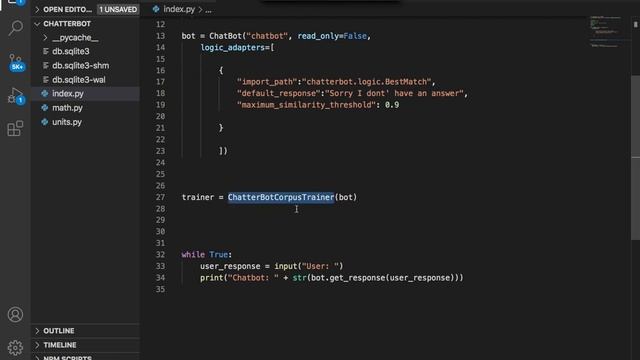
Task: Click "chatterbot.logic.BestMatch" string
Action: click(x=366, y=82)
